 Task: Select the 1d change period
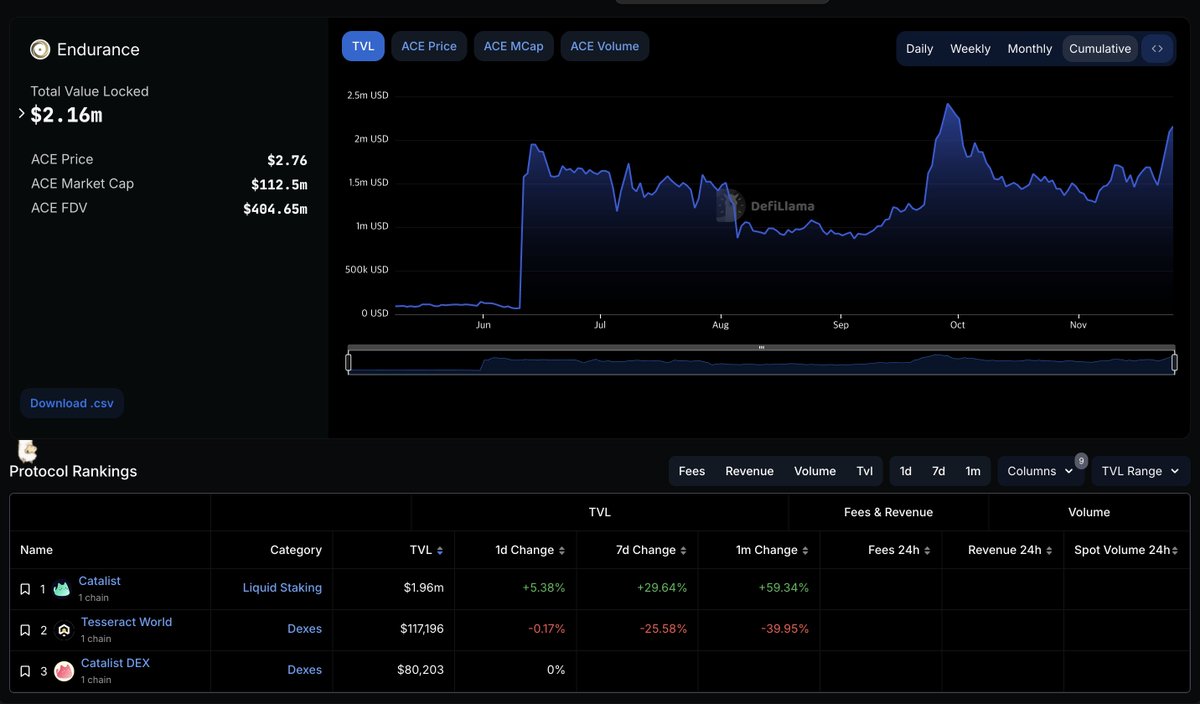(906, 471)
